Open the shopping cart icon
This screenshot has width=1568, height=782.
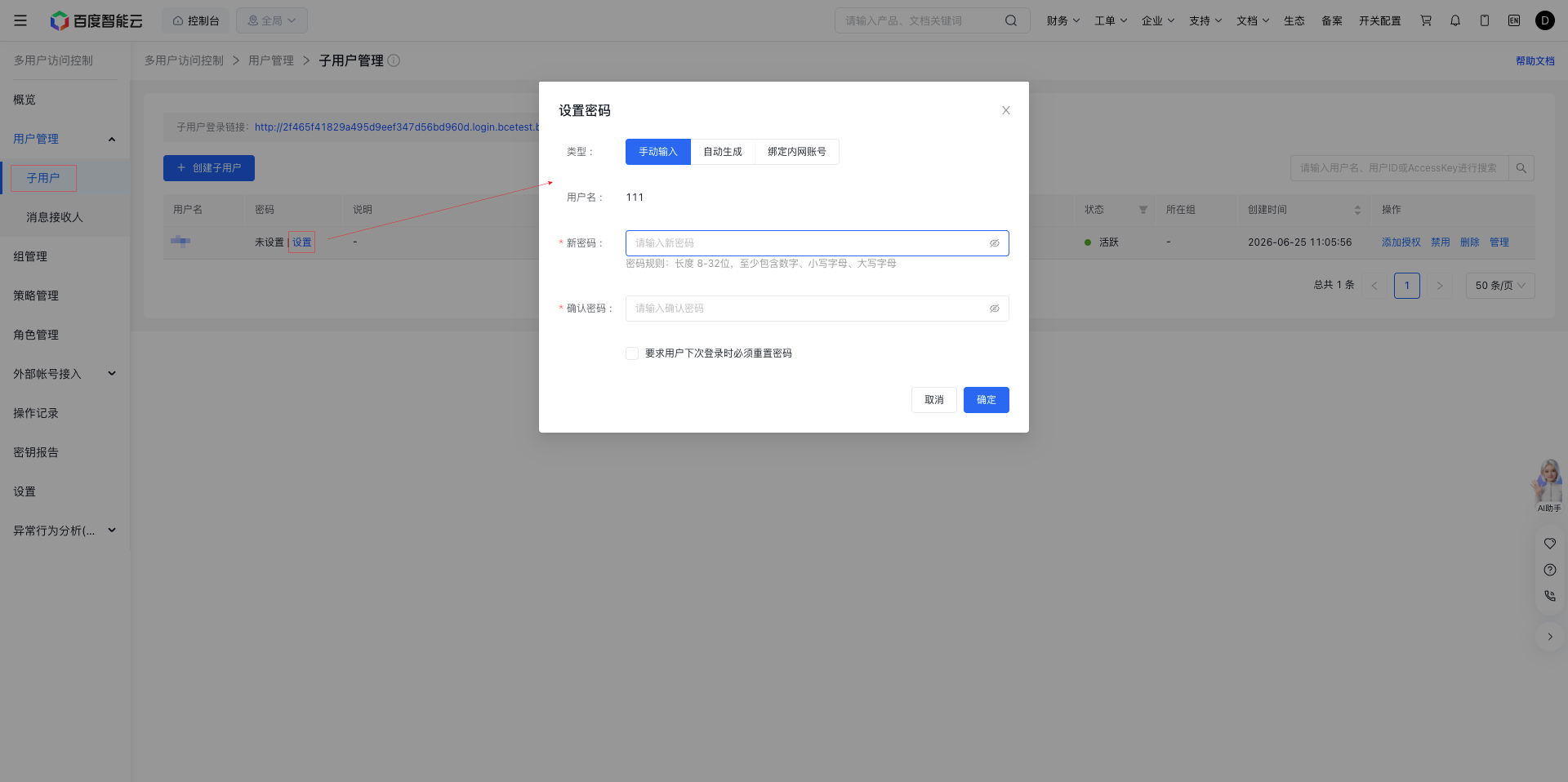(x=1426, y=20)
